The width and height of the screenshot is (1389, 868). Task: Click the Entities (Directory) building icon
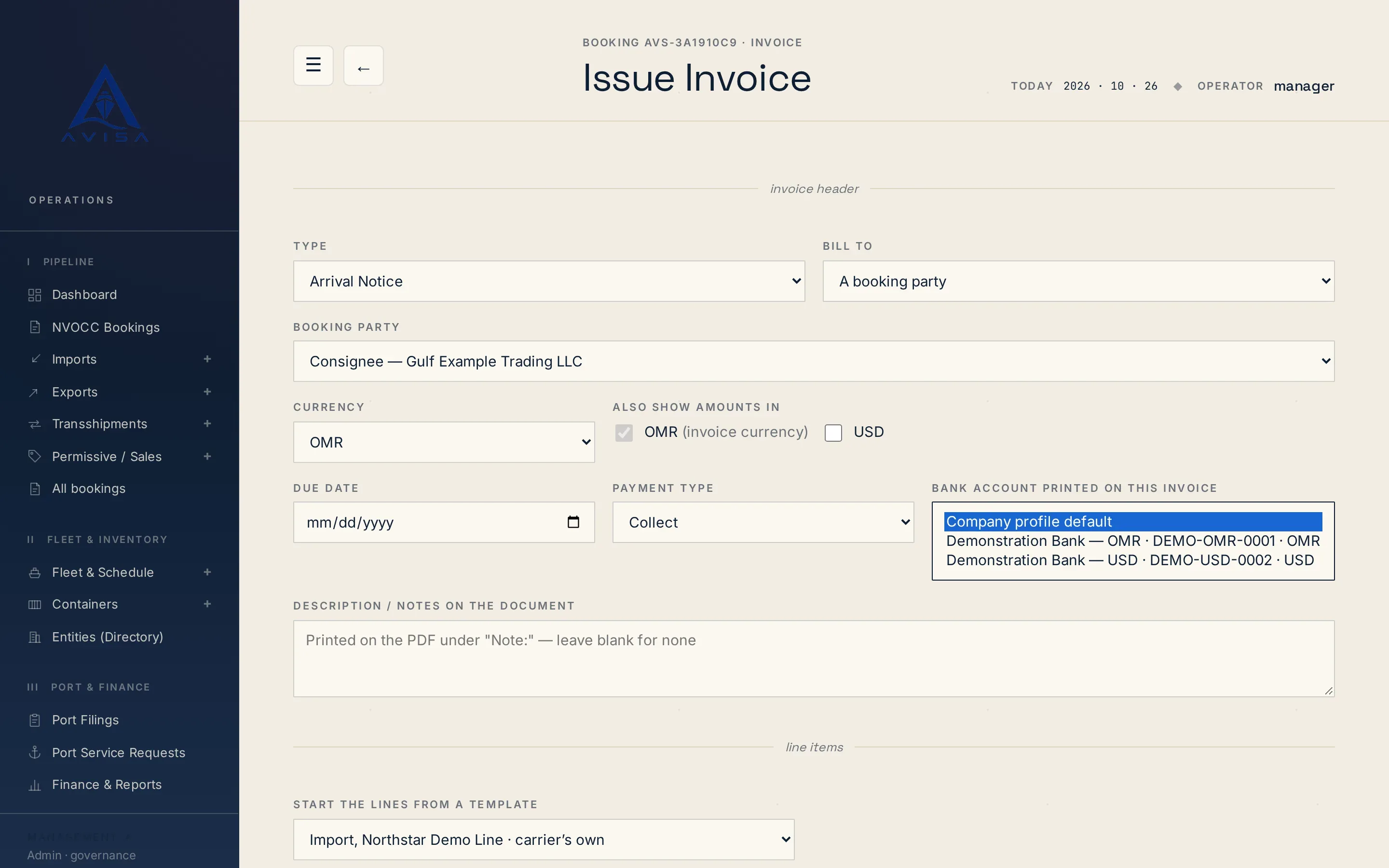coord(34,637)
